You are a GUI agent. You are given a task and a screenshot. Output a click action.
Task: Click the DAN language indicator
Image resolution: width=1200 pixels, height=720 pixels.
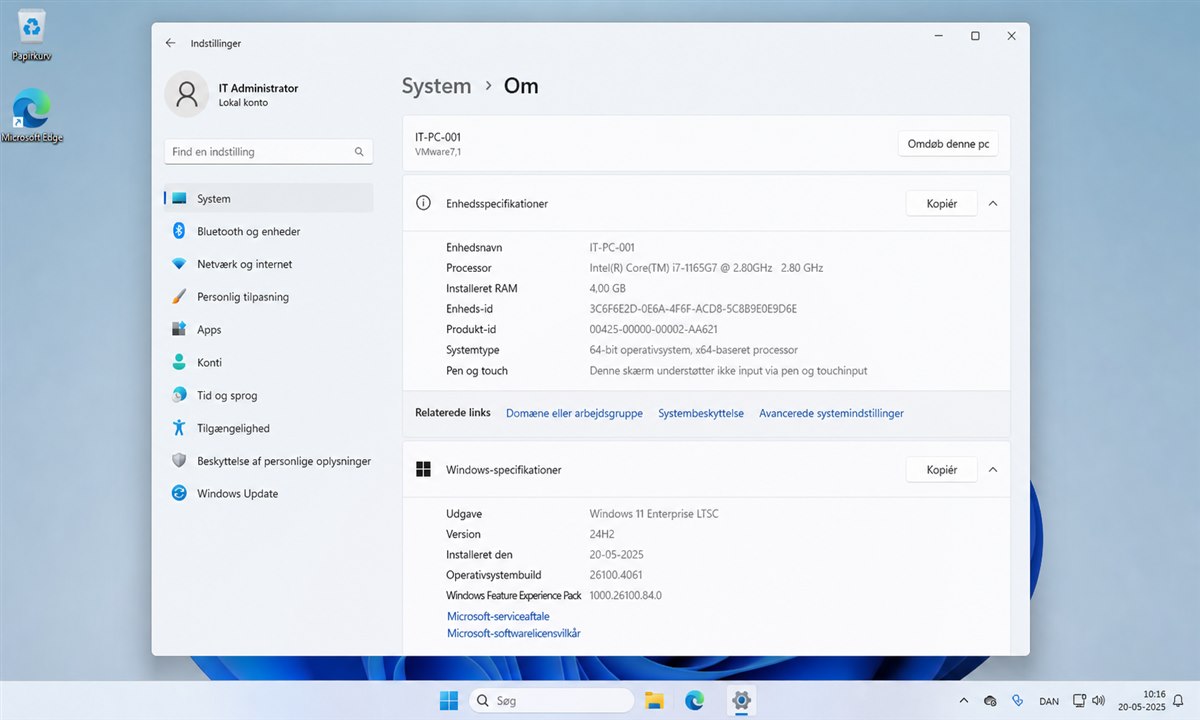pyautogui.click(x=1049, y=702)
